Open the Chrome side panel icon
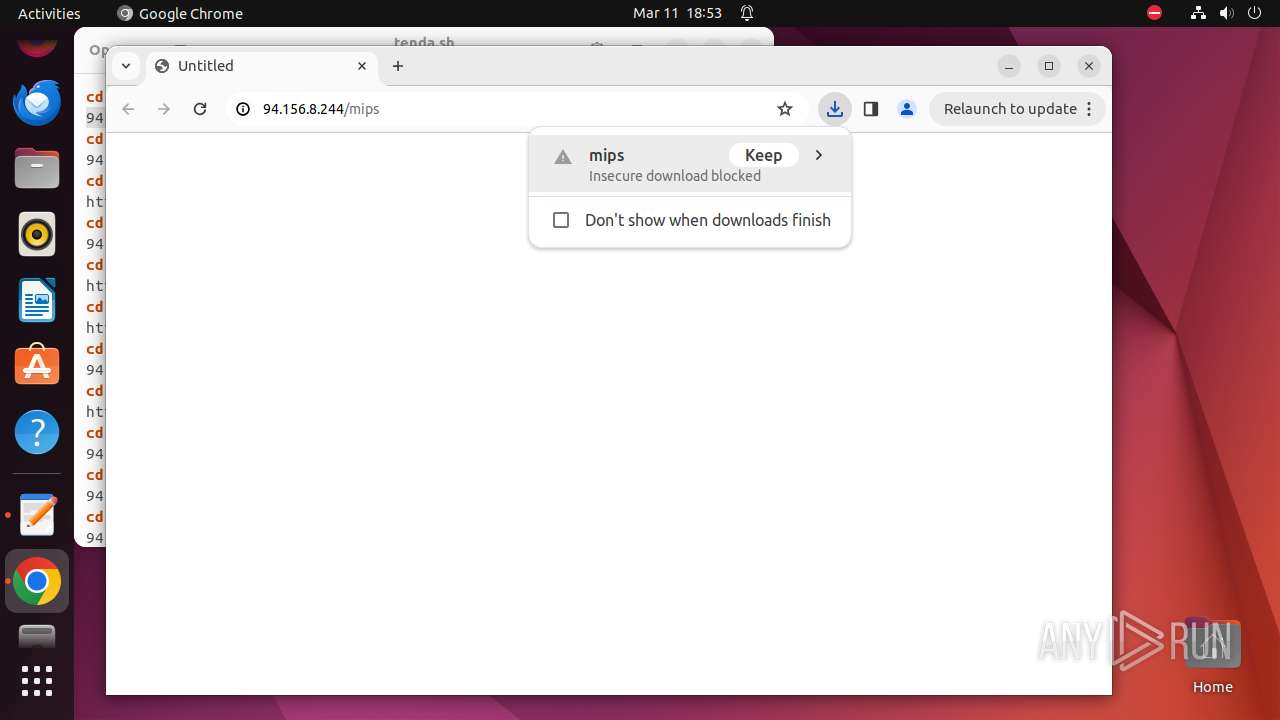Viewport: 1280px width, 720px height. [x=871, y=109]
